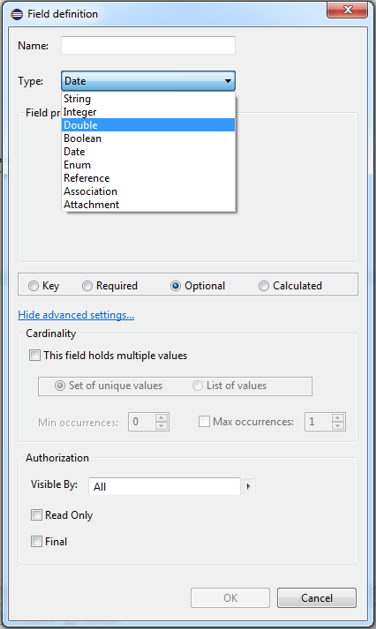Click the Max occurrences value field
Image resolution: width=376 pixels, height=629 pixels.
click(318, 422)
